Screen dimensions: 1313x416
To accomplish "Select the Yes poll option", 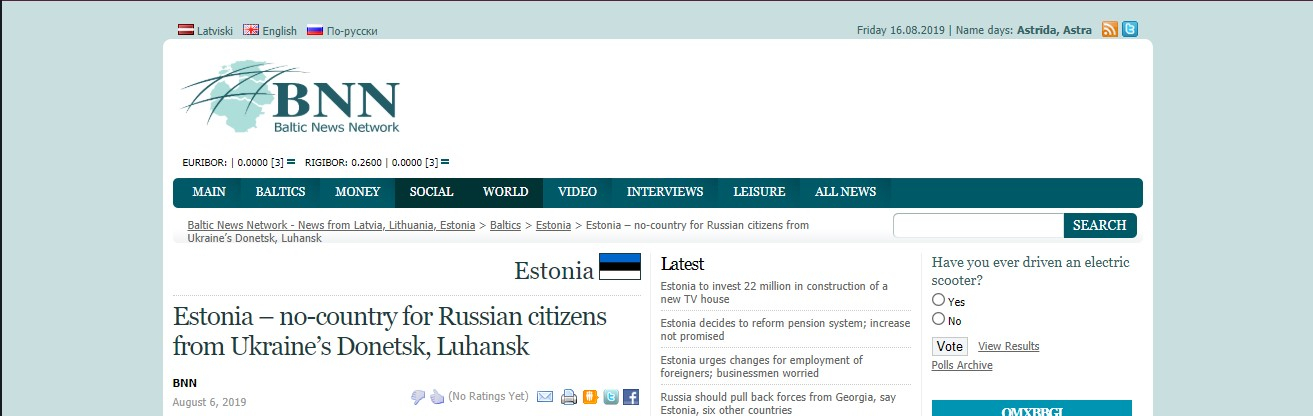I will 938,300.
